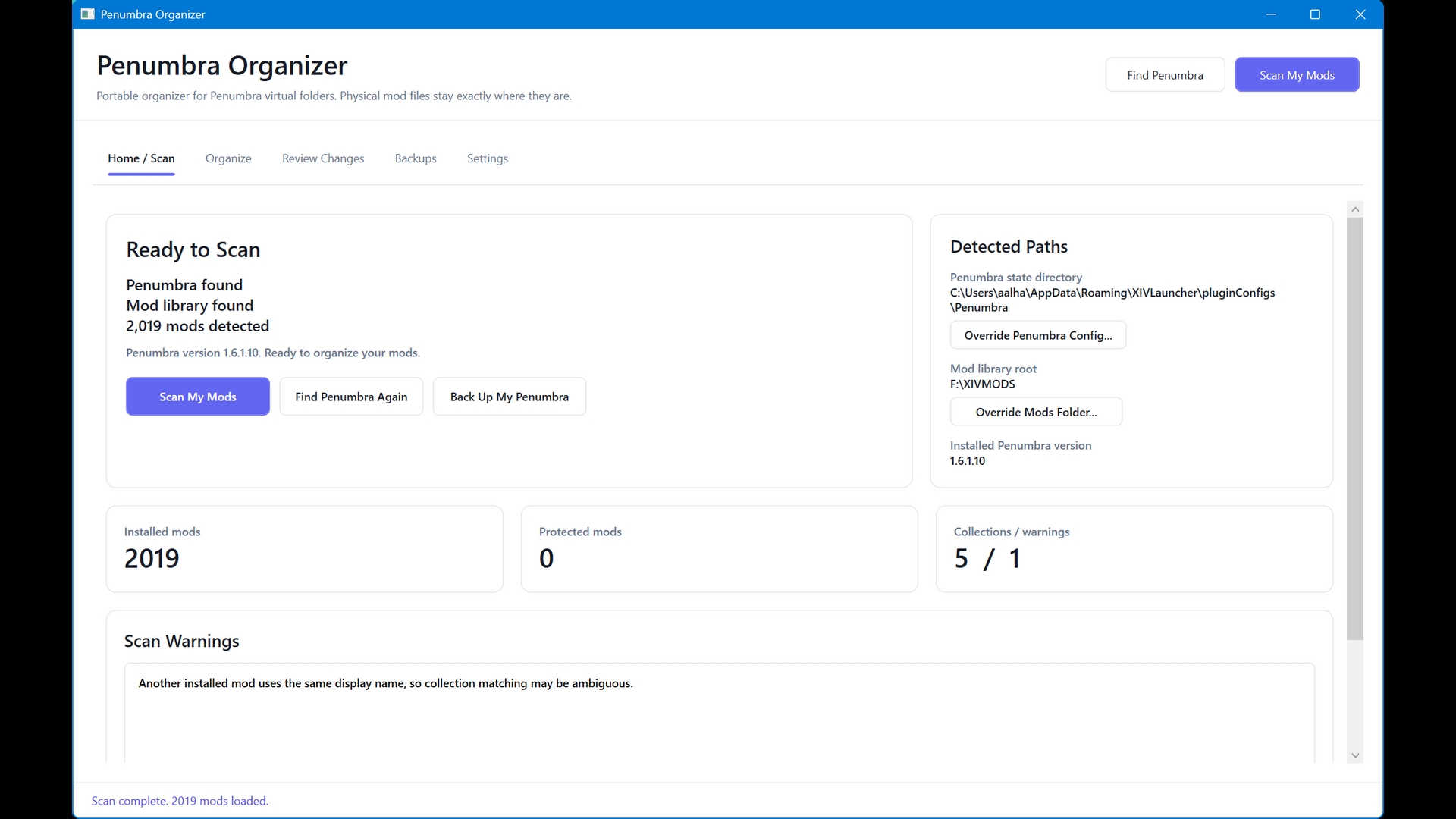The width and height of the screenshot is (1456, 819).
Task: Click Back Up My Penumbra
Action: tap(510, 397)
